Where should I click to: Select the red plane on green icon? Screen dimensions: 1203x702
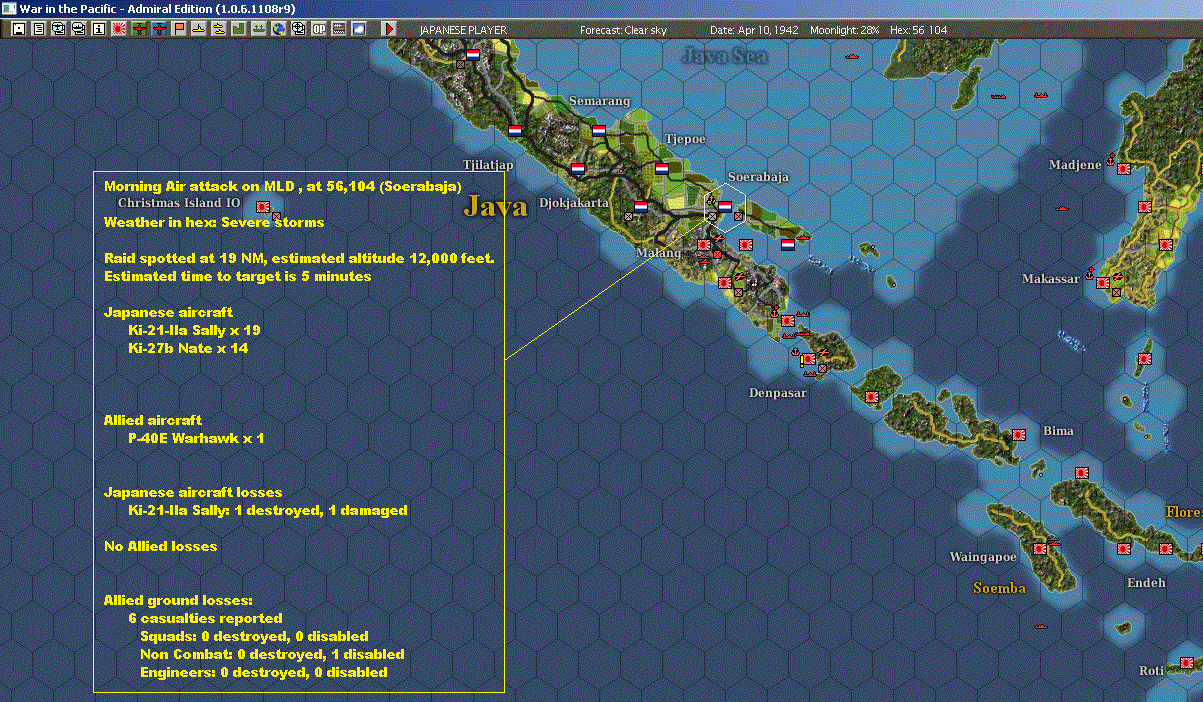[139, 29]
